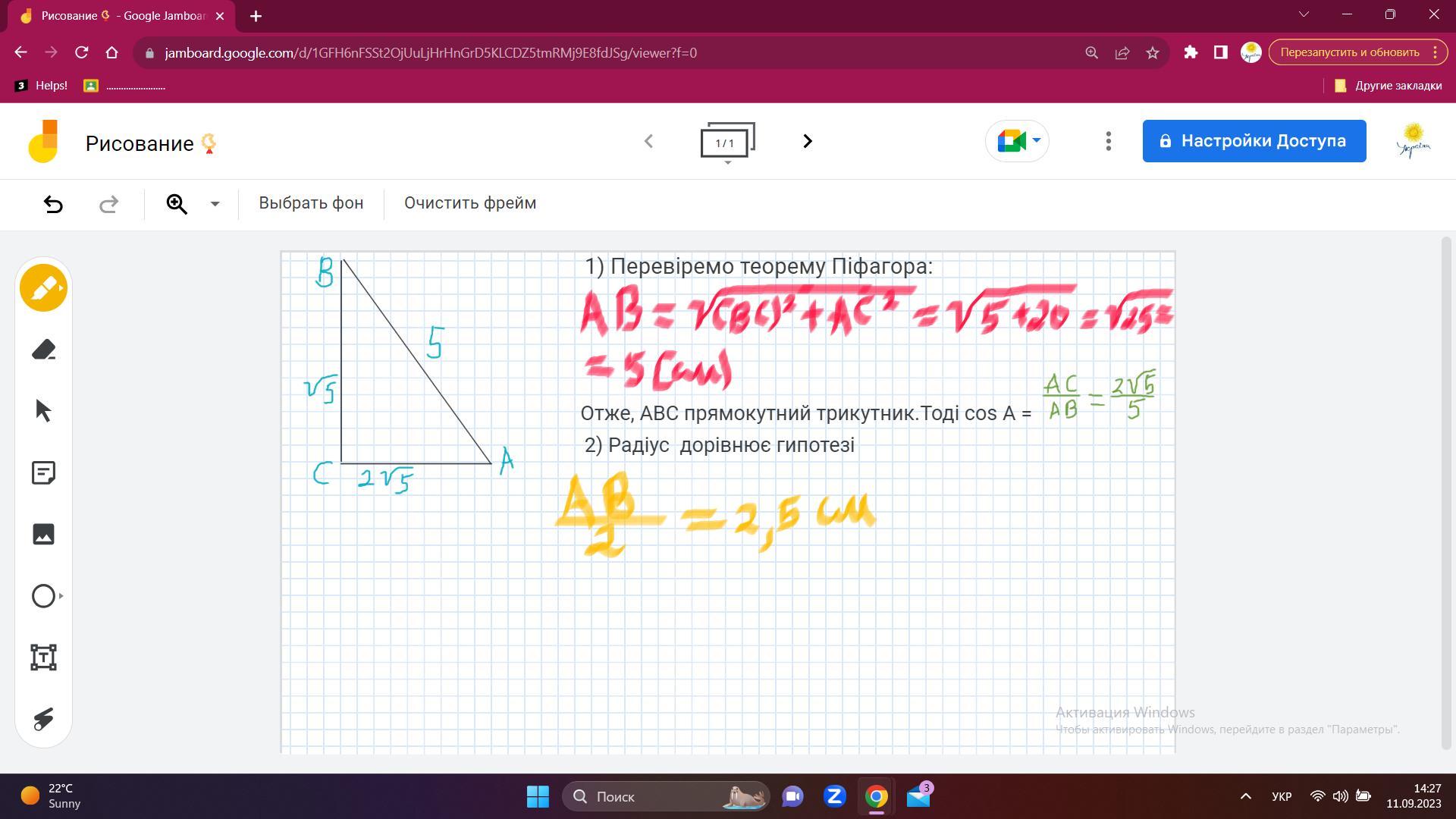Viewport: 1456px width, 819px height.
Task: Click the Add image tool
Action: pos(43,534)
